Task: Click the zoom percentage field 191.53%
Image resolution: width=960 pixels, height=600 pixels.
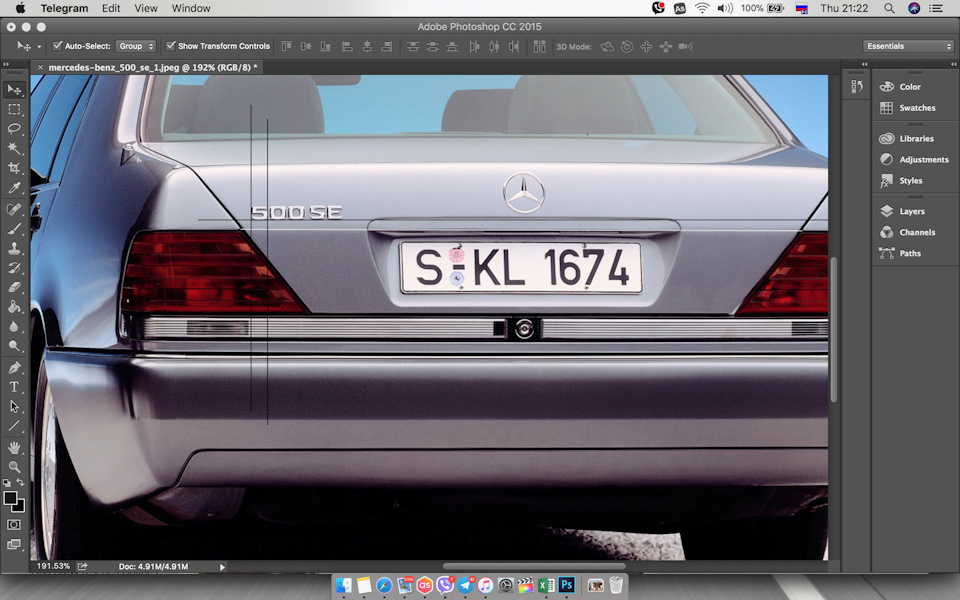Action: (x=53, y=566)
